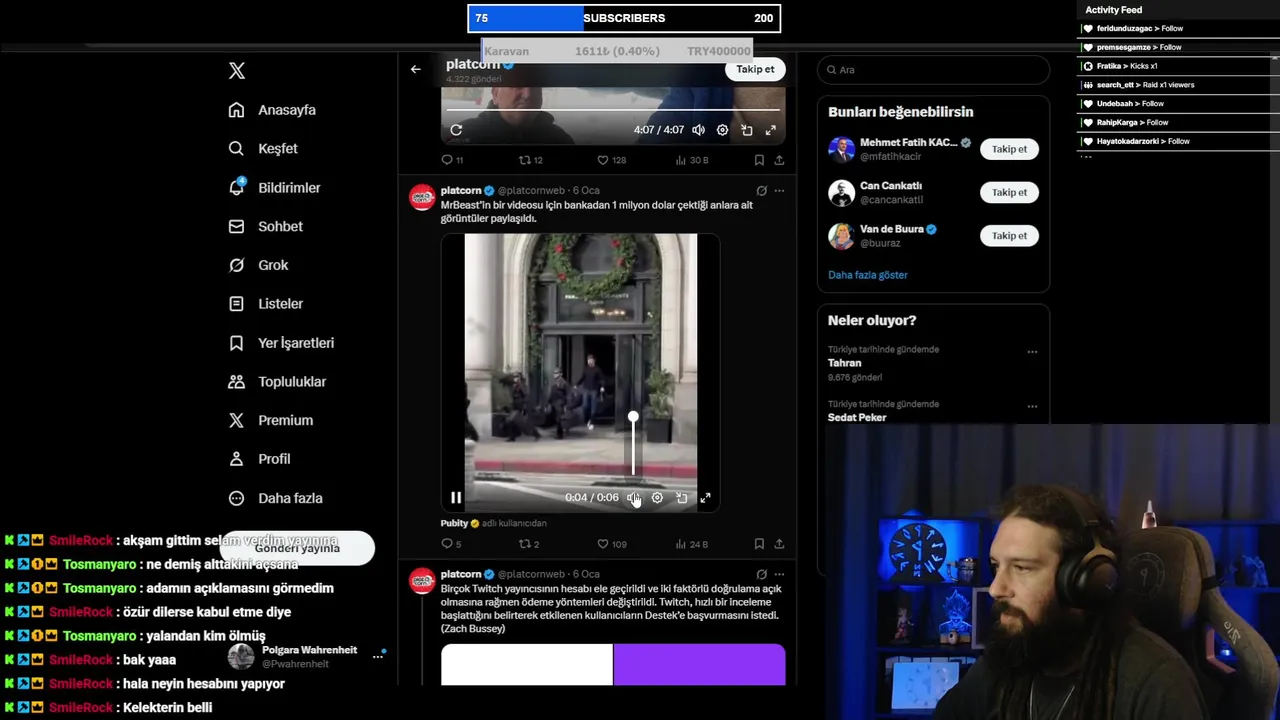Image resolution: width=1280 pixels, height=720 pixels.
Task: Open more options on MrBeast post
Action: 779,190
